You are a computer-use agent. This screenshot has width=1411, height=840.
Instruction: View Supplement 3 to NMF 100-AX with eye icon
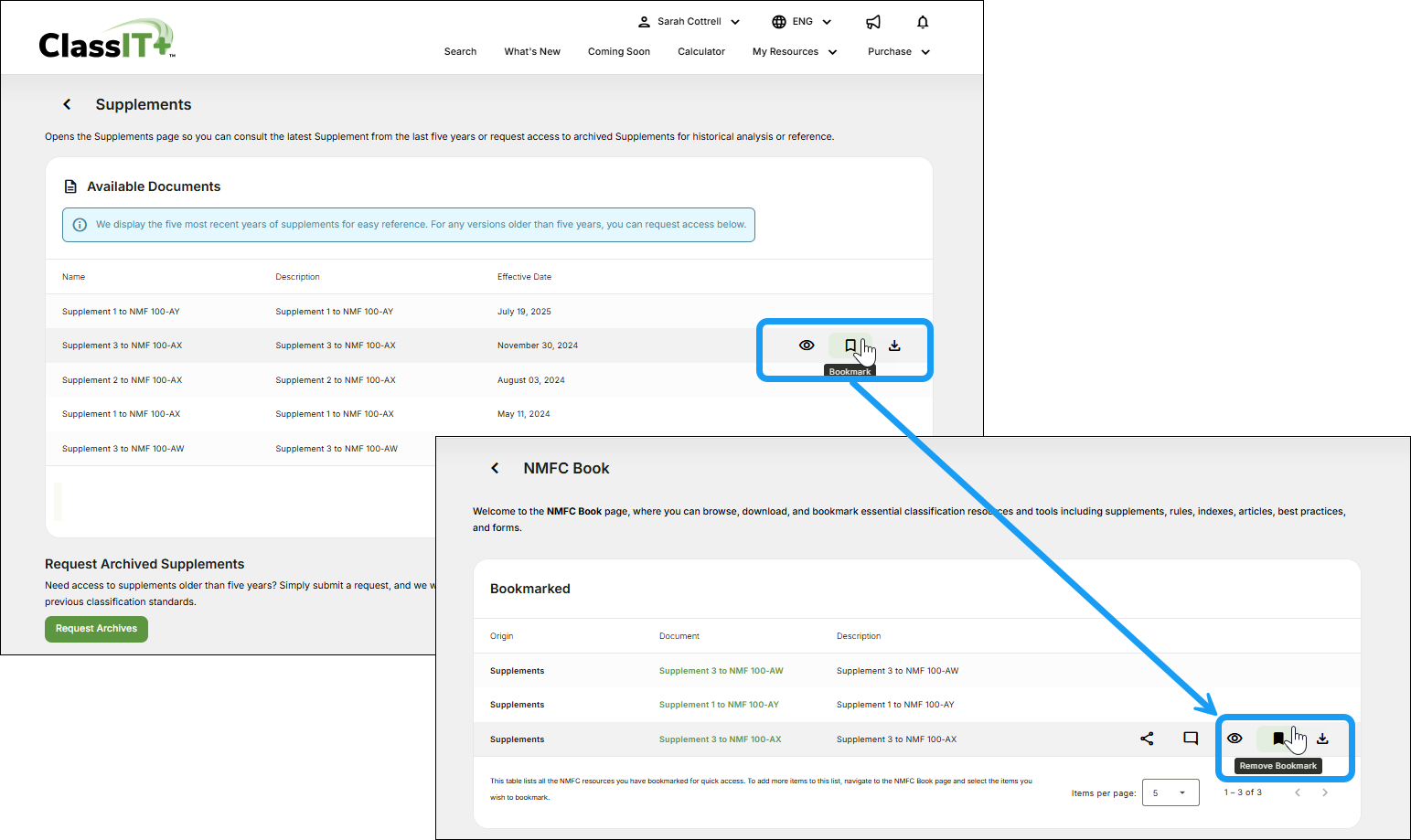point(807,346)
